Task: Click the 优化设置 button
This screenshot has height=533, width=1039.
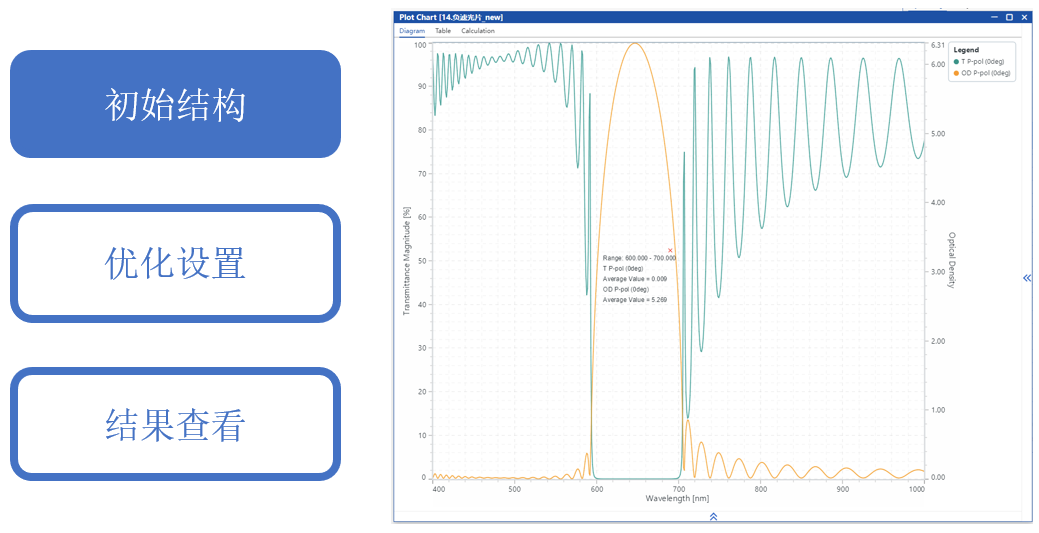Action: pos(175,263)
